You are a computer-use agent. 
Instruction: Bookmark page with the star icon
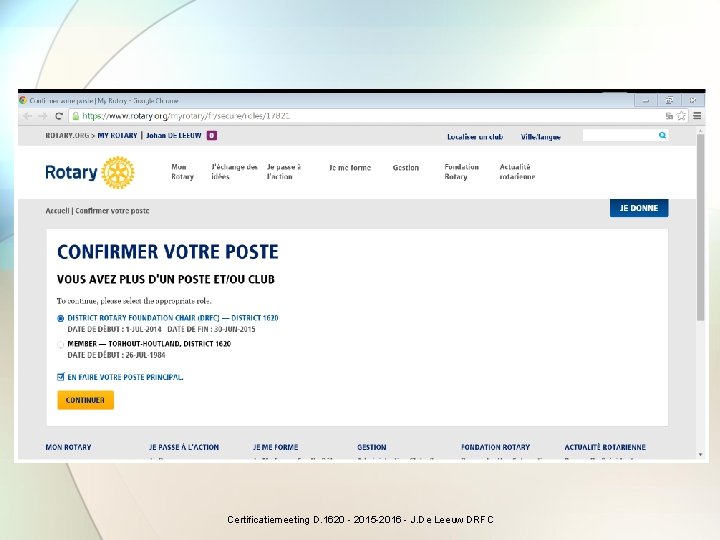pos(681,116)
